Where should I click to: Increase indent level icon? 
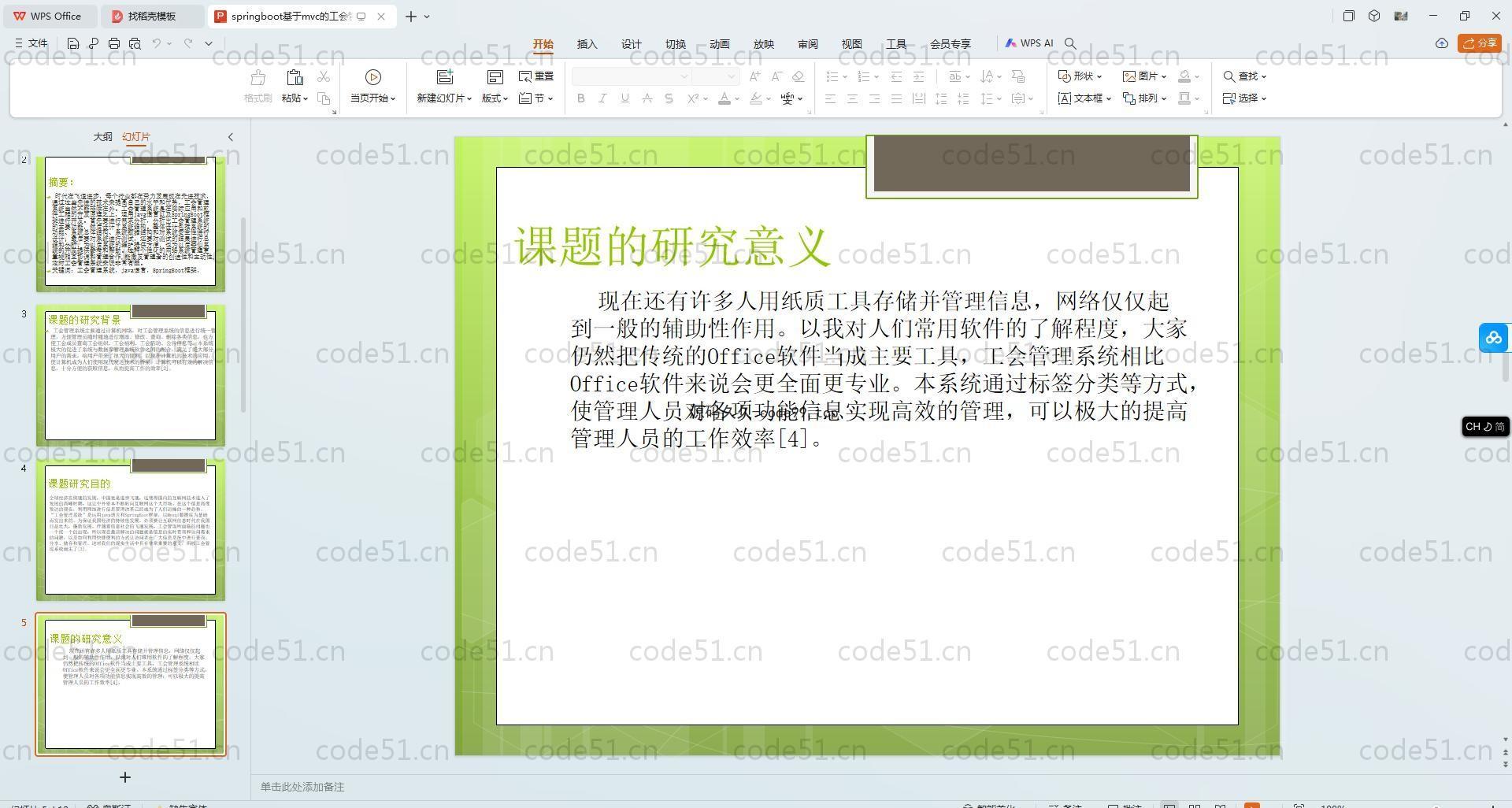[x=918, y=76]
